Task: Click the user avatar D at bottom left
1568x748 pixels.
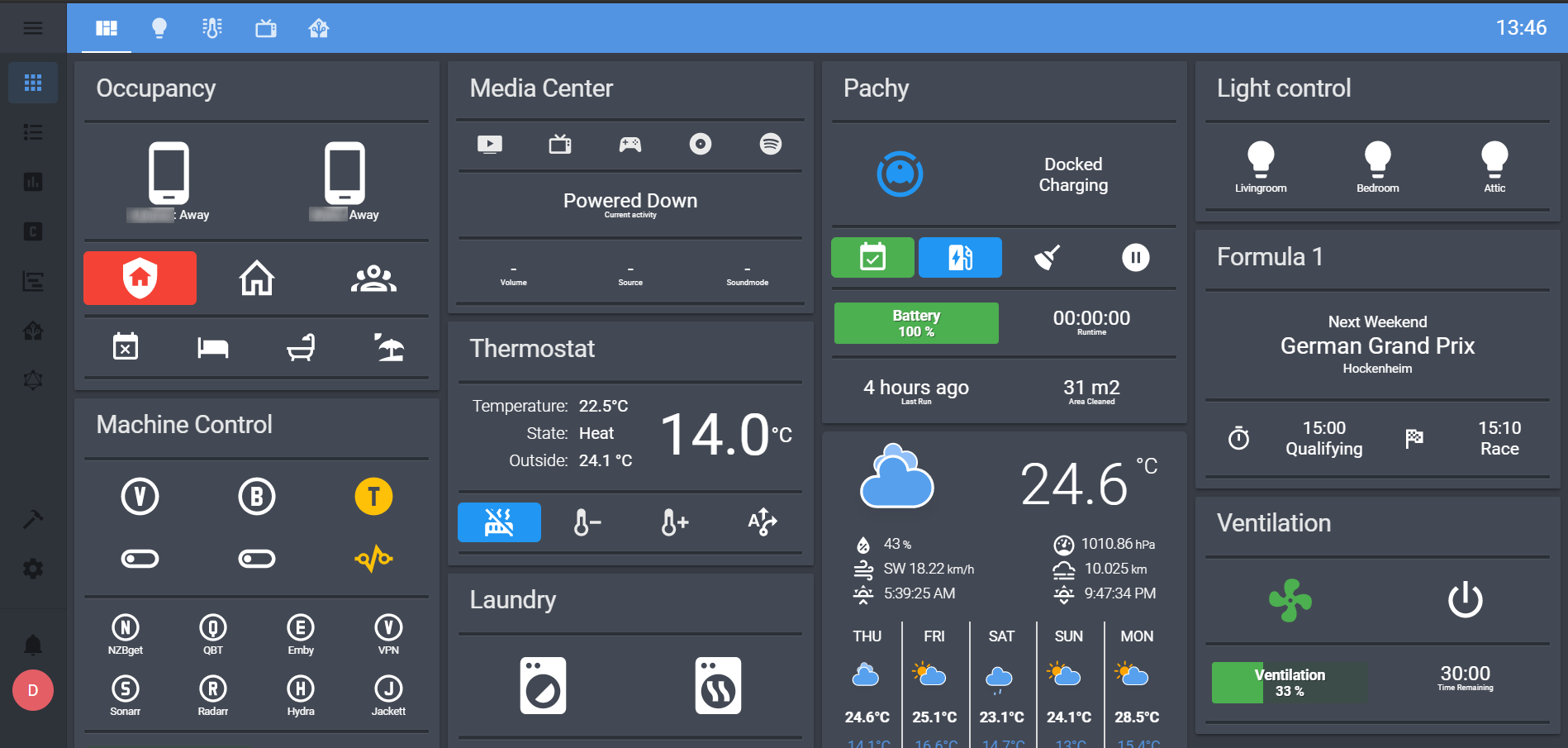Action: coord(32,689)
